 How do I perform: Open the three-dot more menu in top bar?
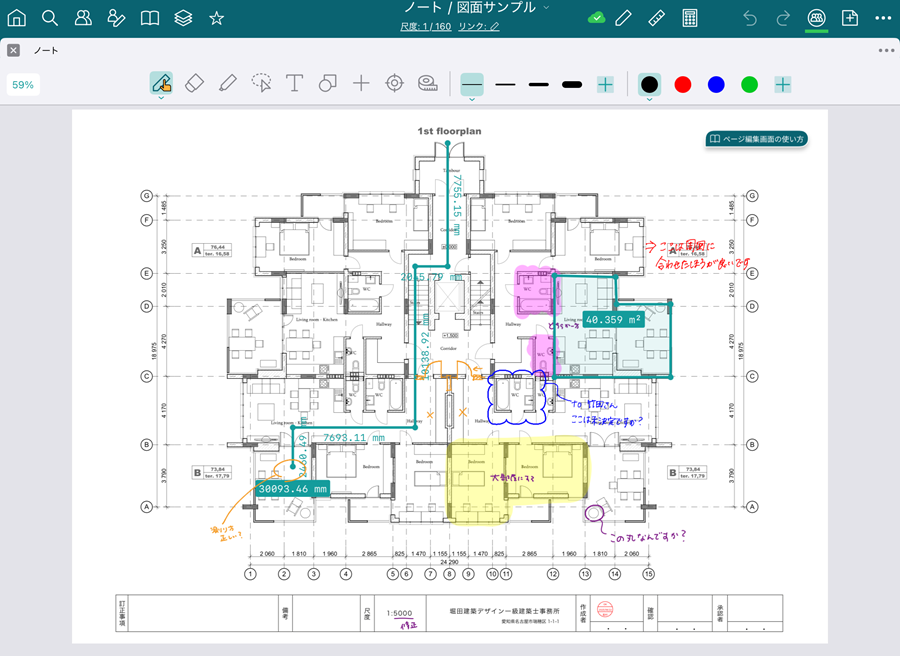(x=882, y=18)
